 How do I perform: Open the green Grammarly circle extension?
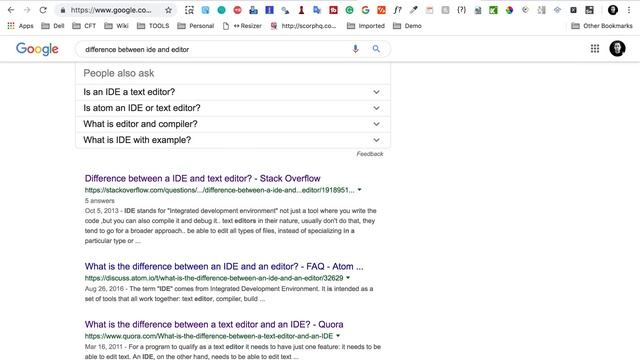pos(349,10)
